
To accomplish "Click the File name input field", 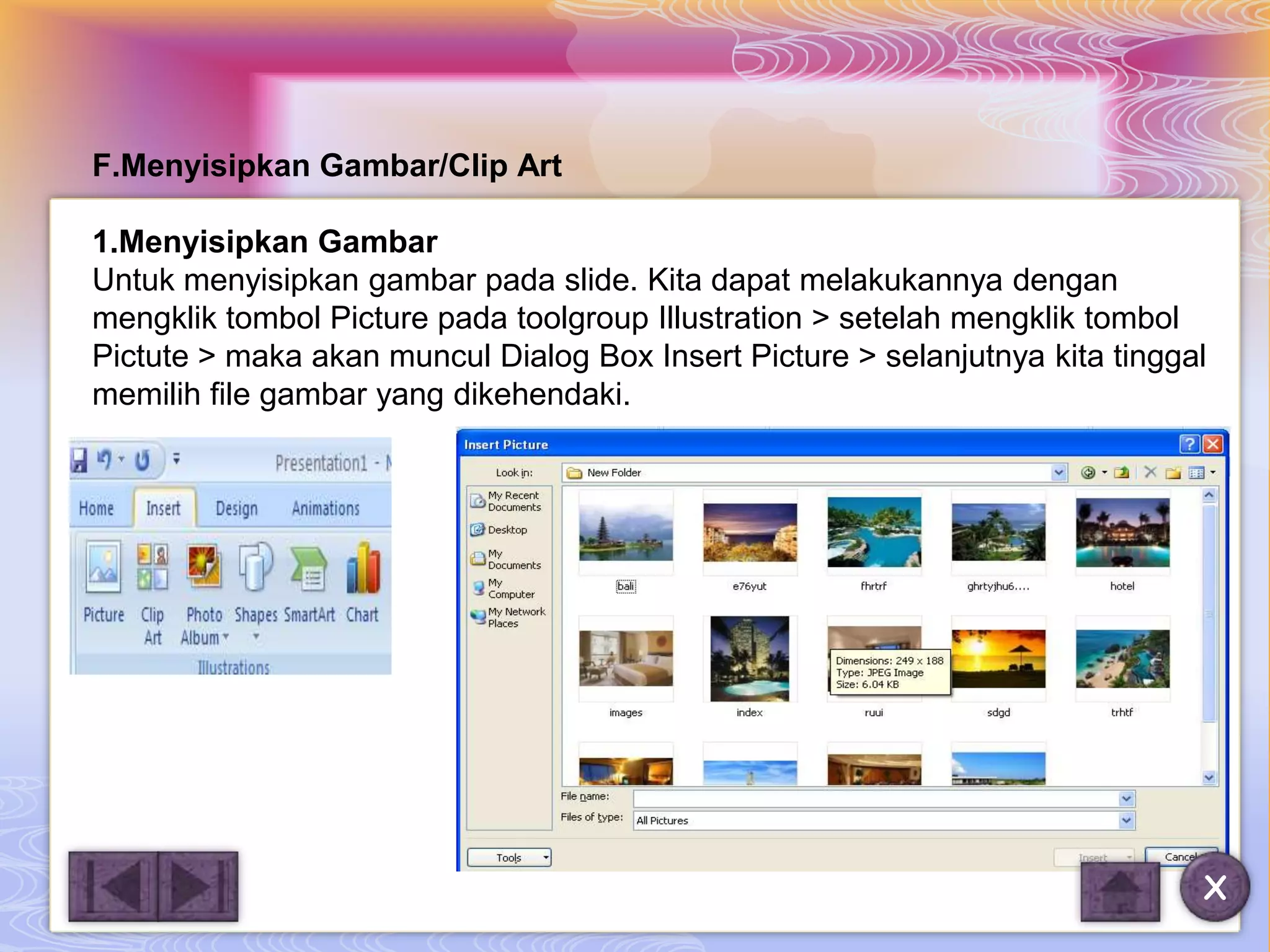I will click(x=876, y=799).
